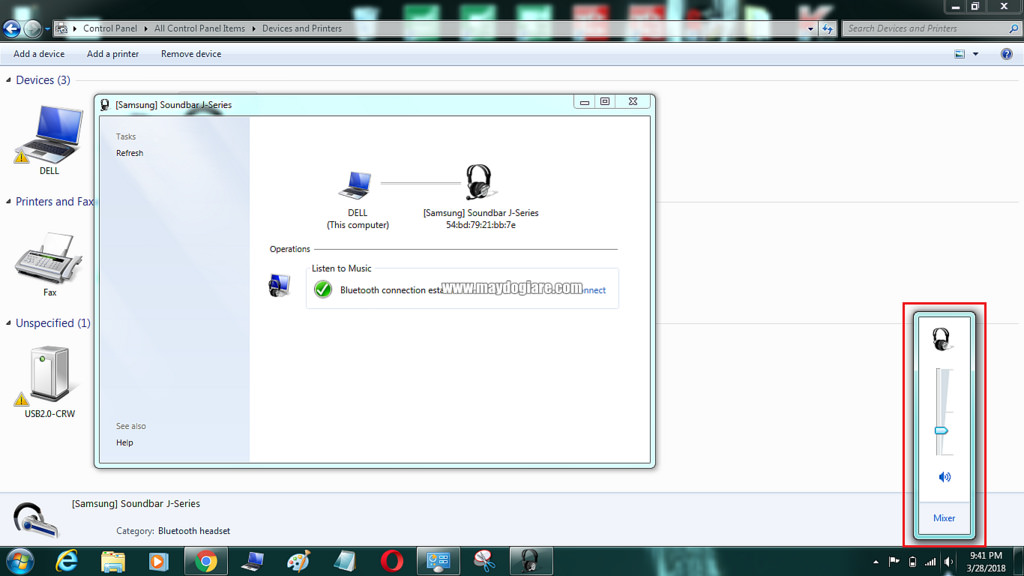Click the volume slider handle

tap(941, 431)
